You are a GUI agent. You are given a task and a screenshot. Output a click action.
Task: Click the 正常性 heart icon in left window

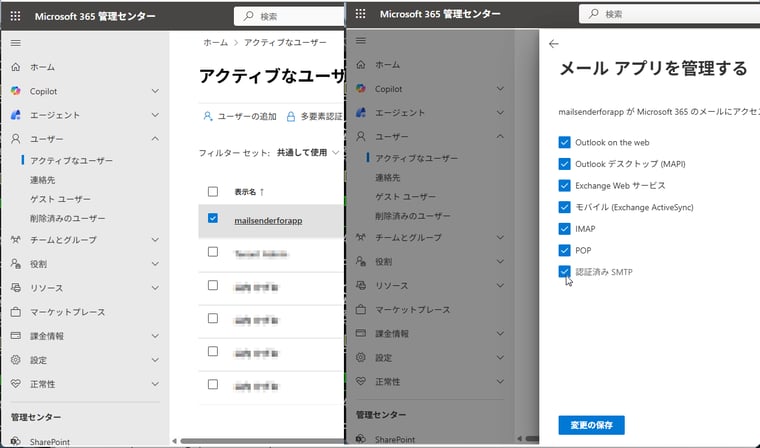click(16, 384)
